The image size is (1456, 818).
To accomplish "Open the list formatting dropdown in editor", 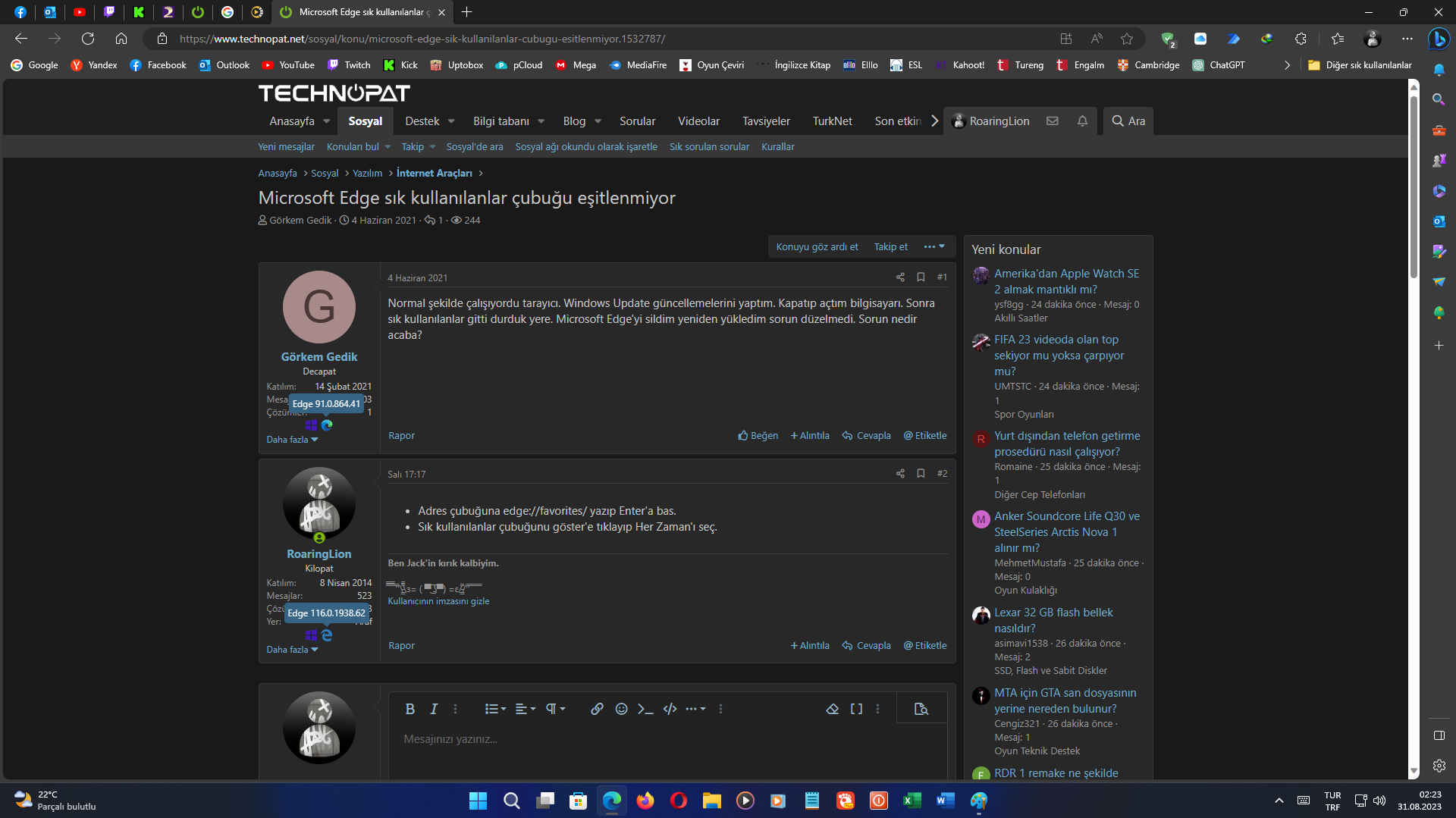I will click(495, 709).
